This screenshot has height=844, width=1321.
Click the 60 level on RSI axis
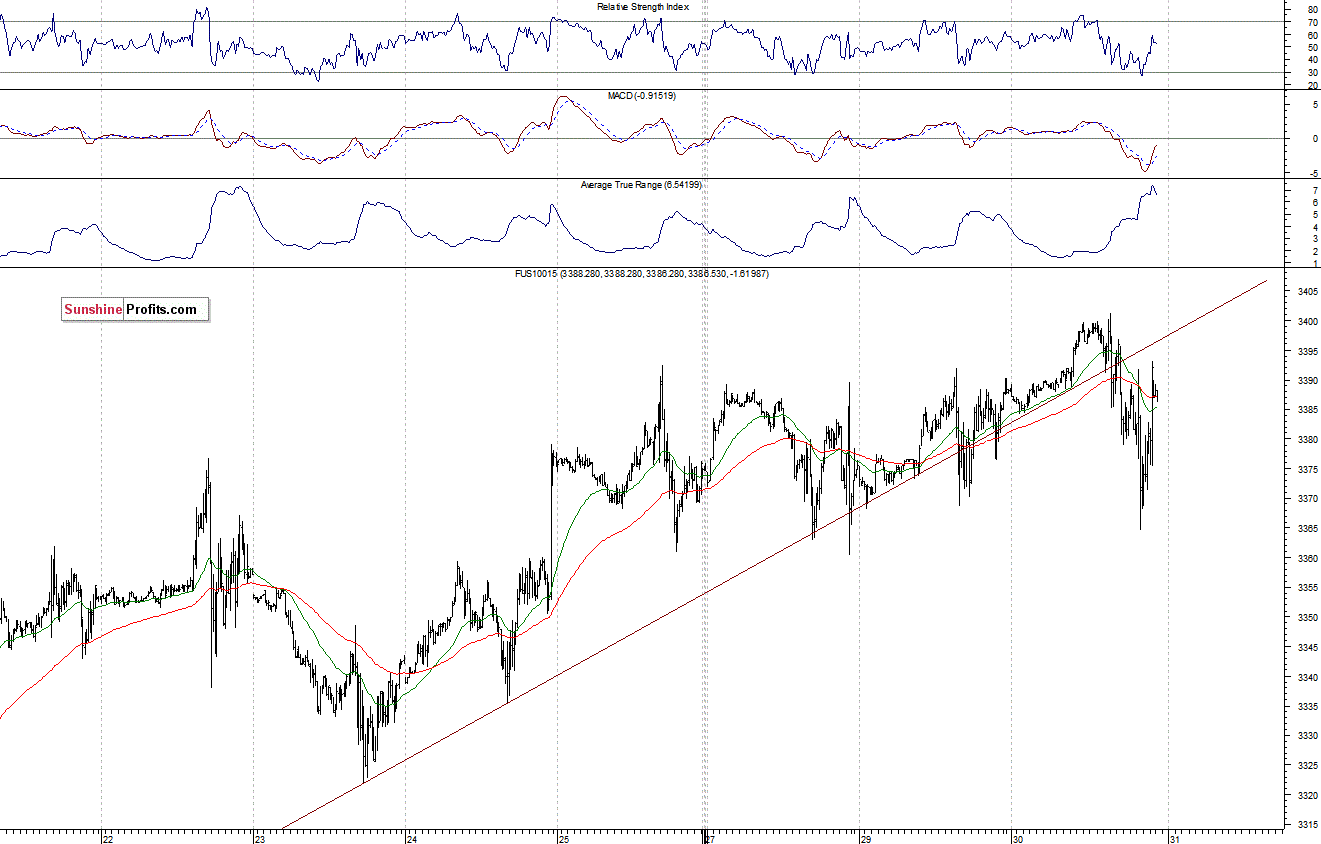click(1311, 35)
